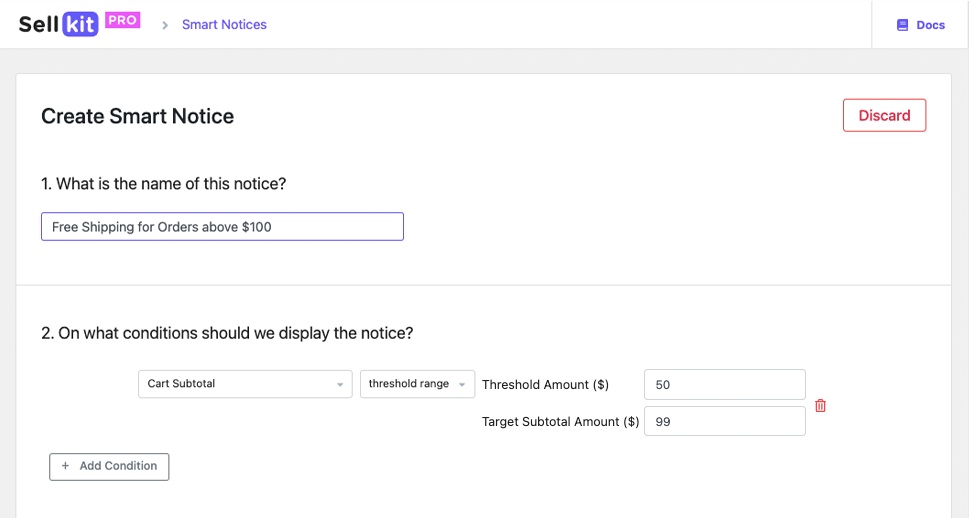The width and height of the screenshot is (969, 518).
Task: Click the arrow on the Cart Subtotal selector
Action: (x=340, y=384)
